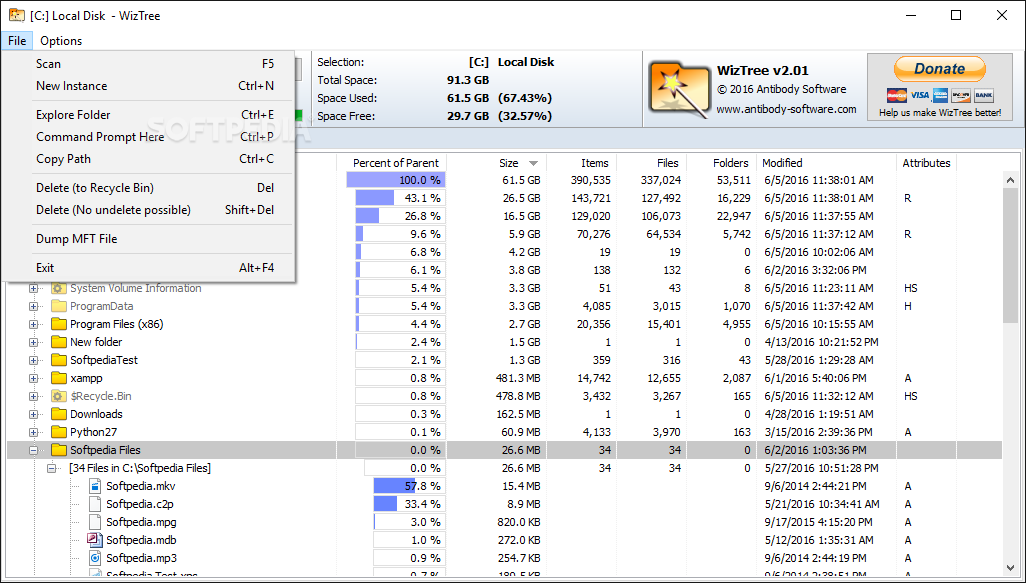Click the scrollbar up arrow
Viewport: 1026px width, 583px height.
[x=1010, y=179]
